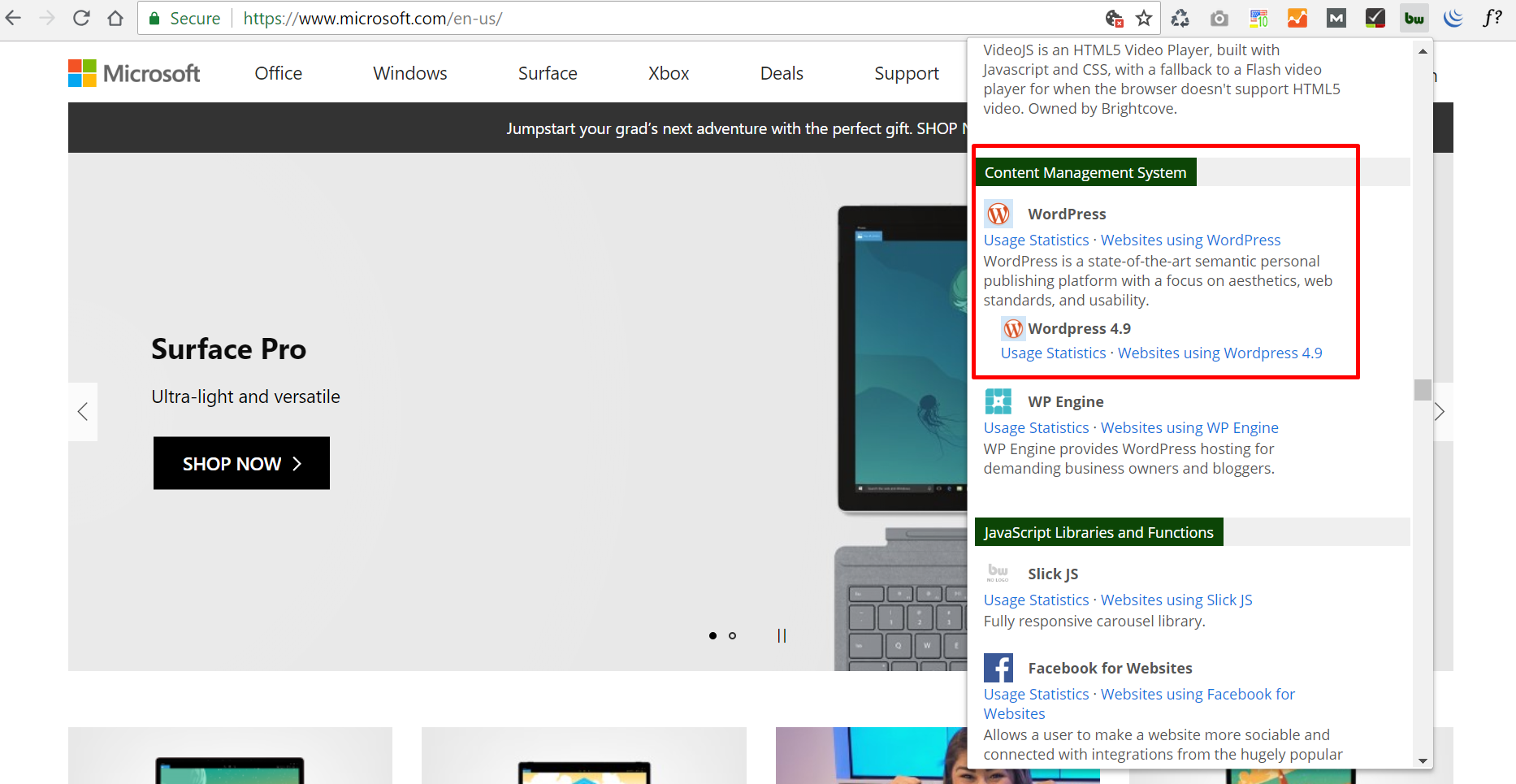Open the camera screenshot extension
This screenshot has width=1516, height=784.
point(1219,18)
